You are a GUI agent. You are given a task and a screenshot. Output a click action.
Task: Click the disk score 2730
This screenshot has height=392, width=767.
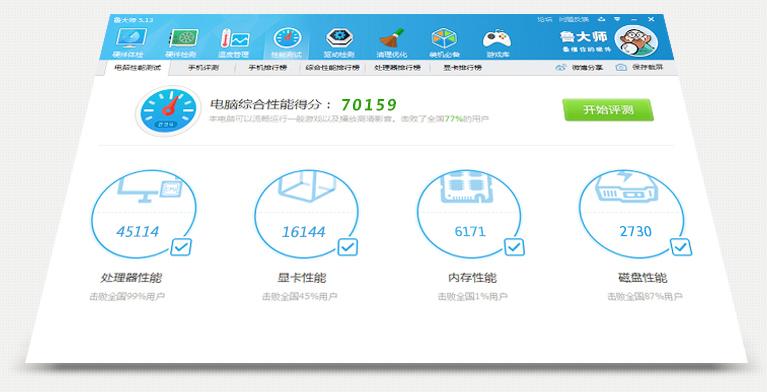(x=635, y=231)
